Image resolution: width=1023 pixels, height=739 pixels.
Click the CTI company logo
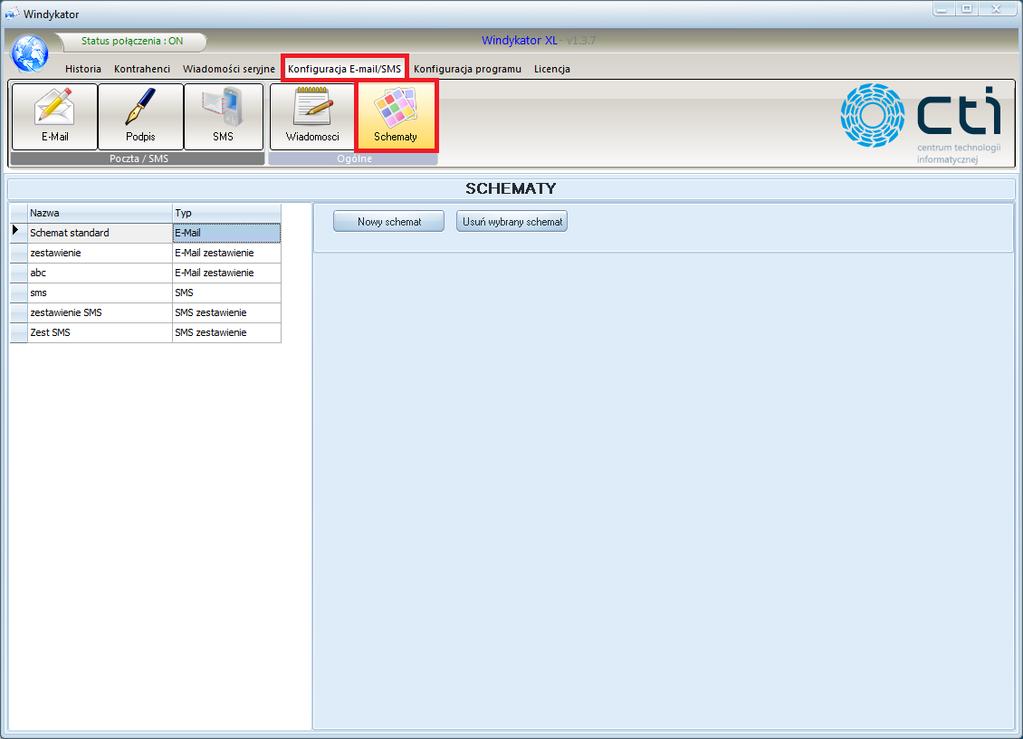coord(921,123)
